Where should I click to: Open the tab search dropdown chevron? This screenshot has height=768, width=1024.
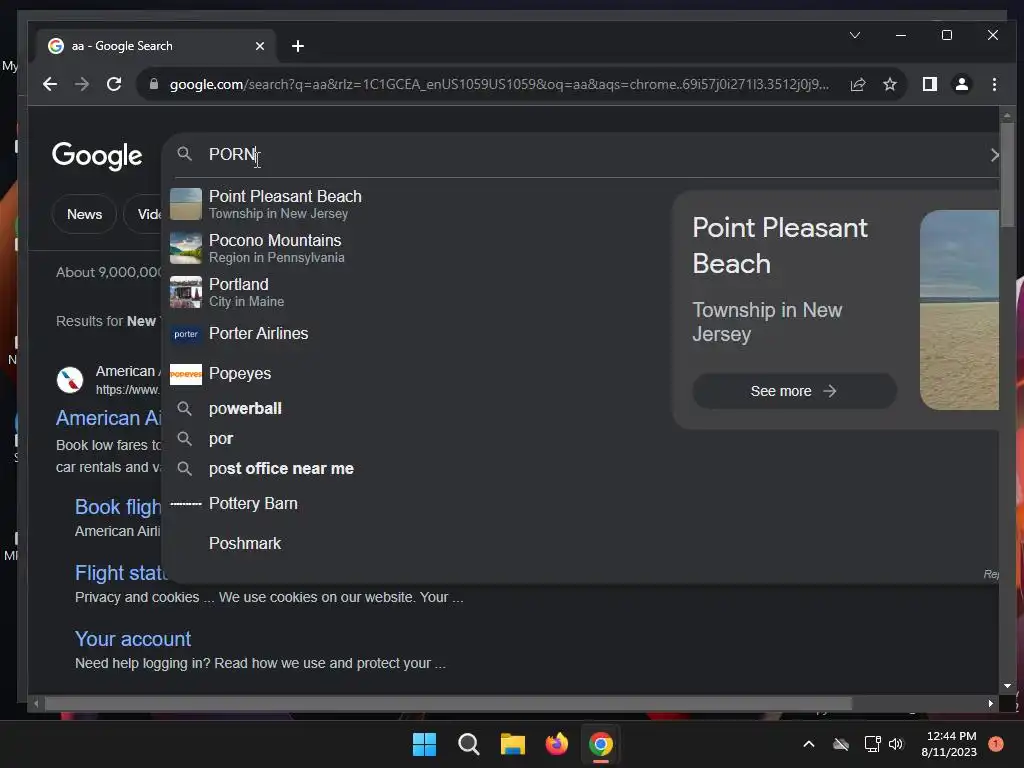pos(855,35)
